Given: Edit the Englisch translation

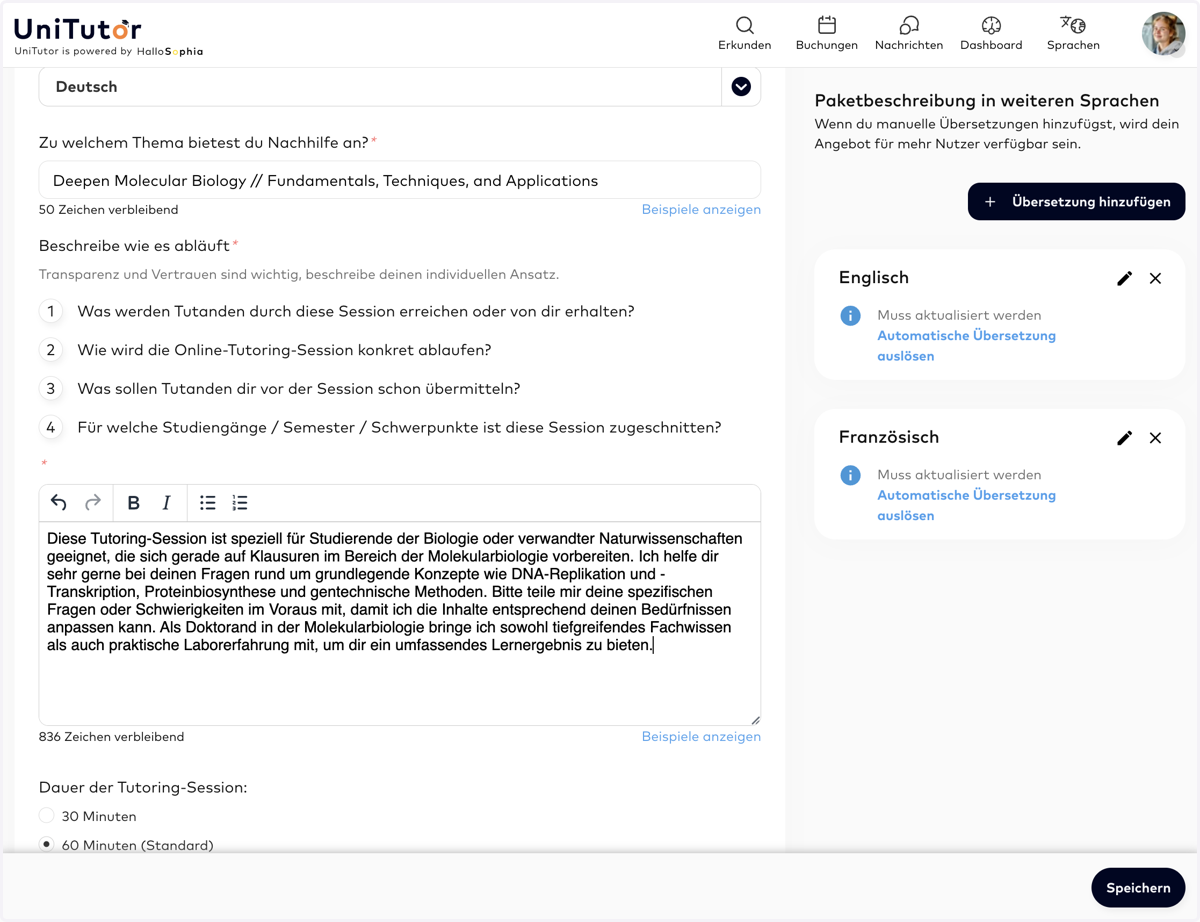Looking at the screenshot, I should [1125, 278].
